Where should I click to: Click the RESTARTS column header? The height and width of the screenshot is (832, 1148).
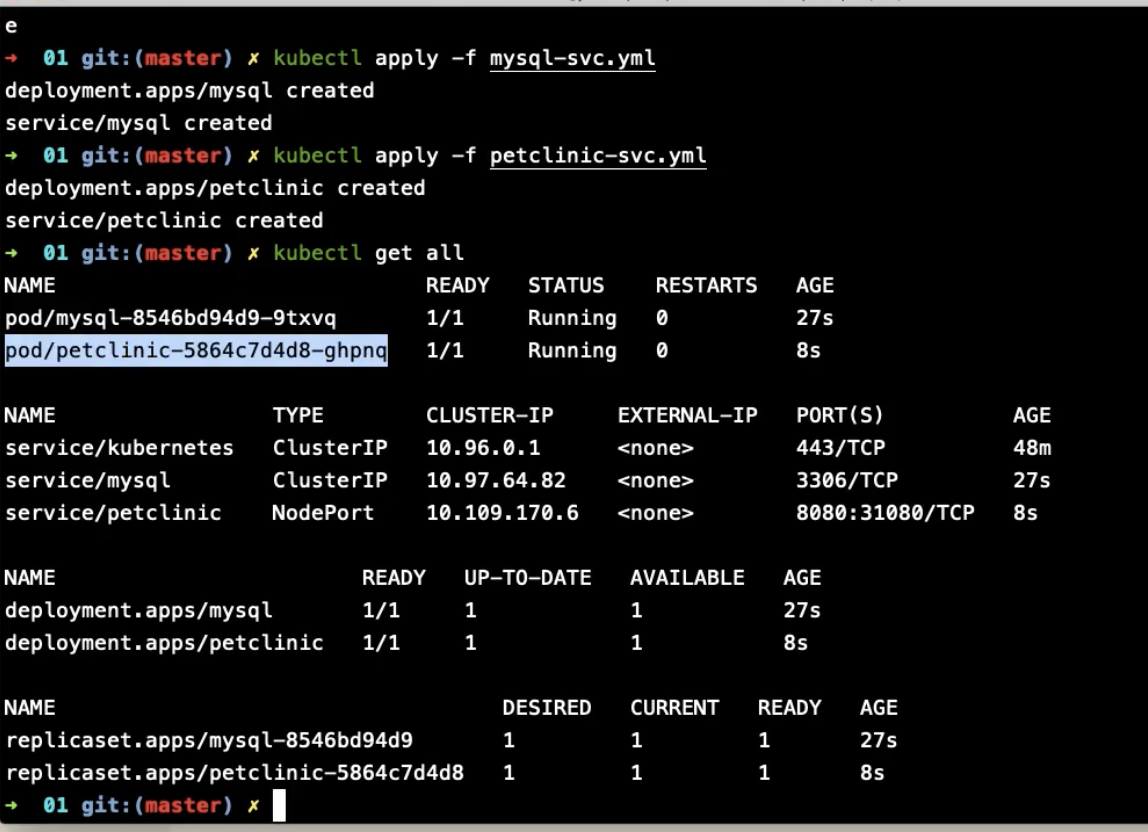(706, 285)
